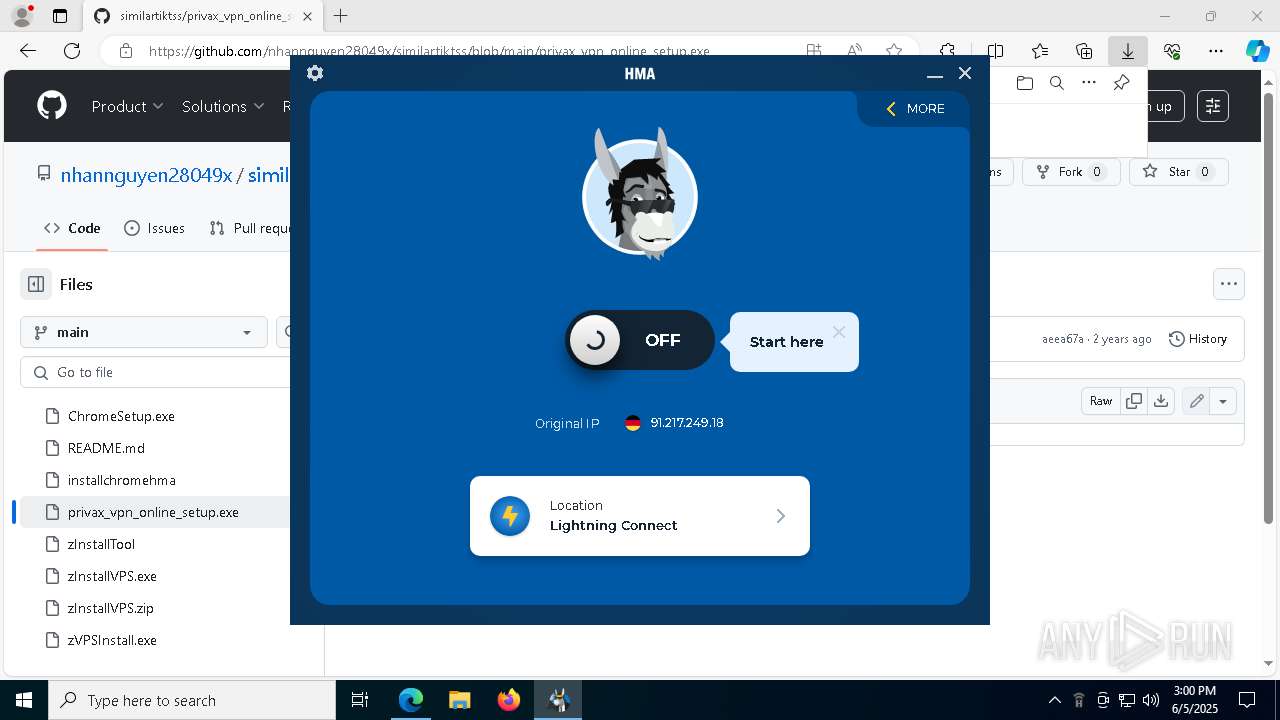Open file History link

coord(1198,339)
